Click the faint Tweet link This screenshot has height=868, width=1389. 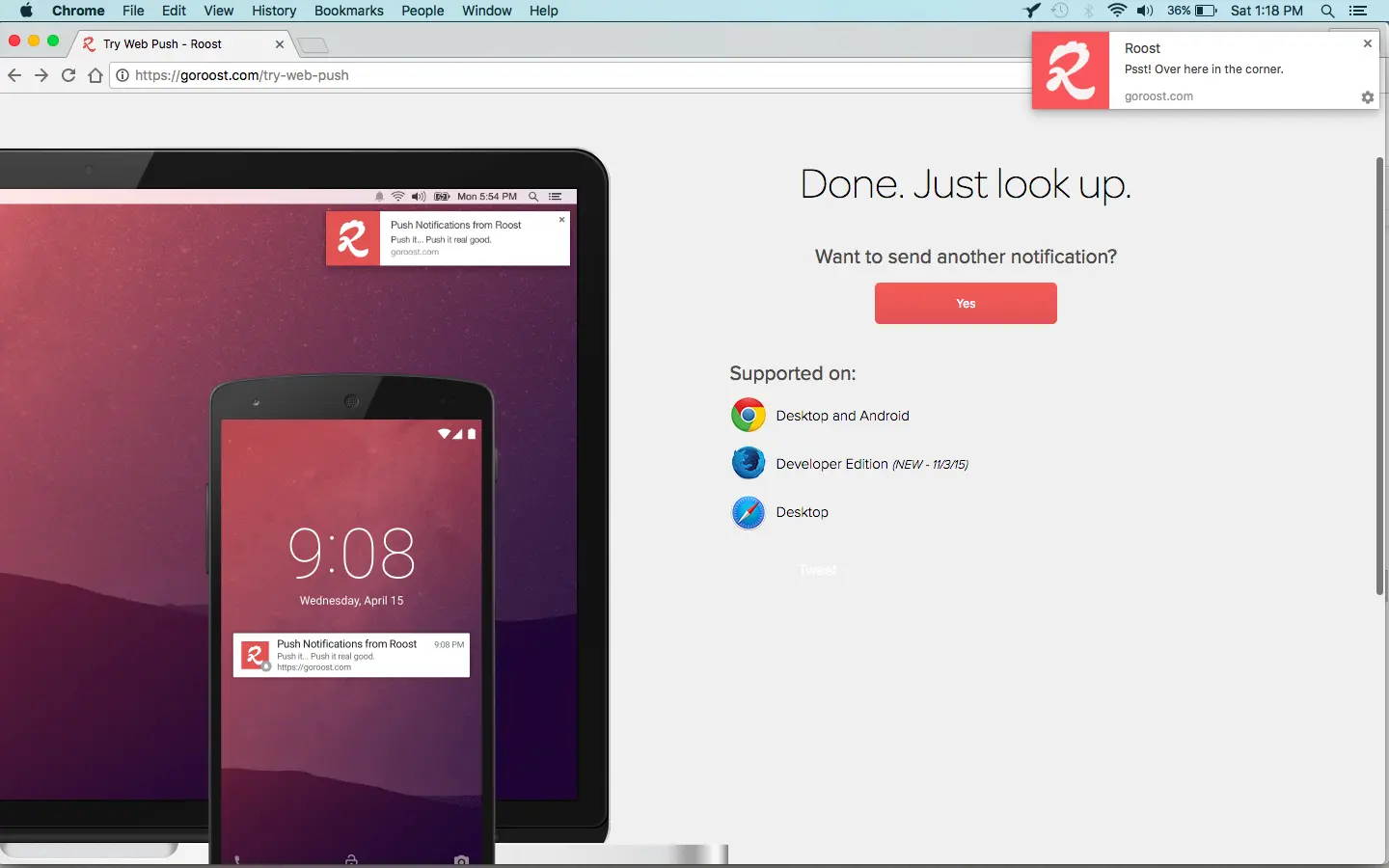coord(818,570)
